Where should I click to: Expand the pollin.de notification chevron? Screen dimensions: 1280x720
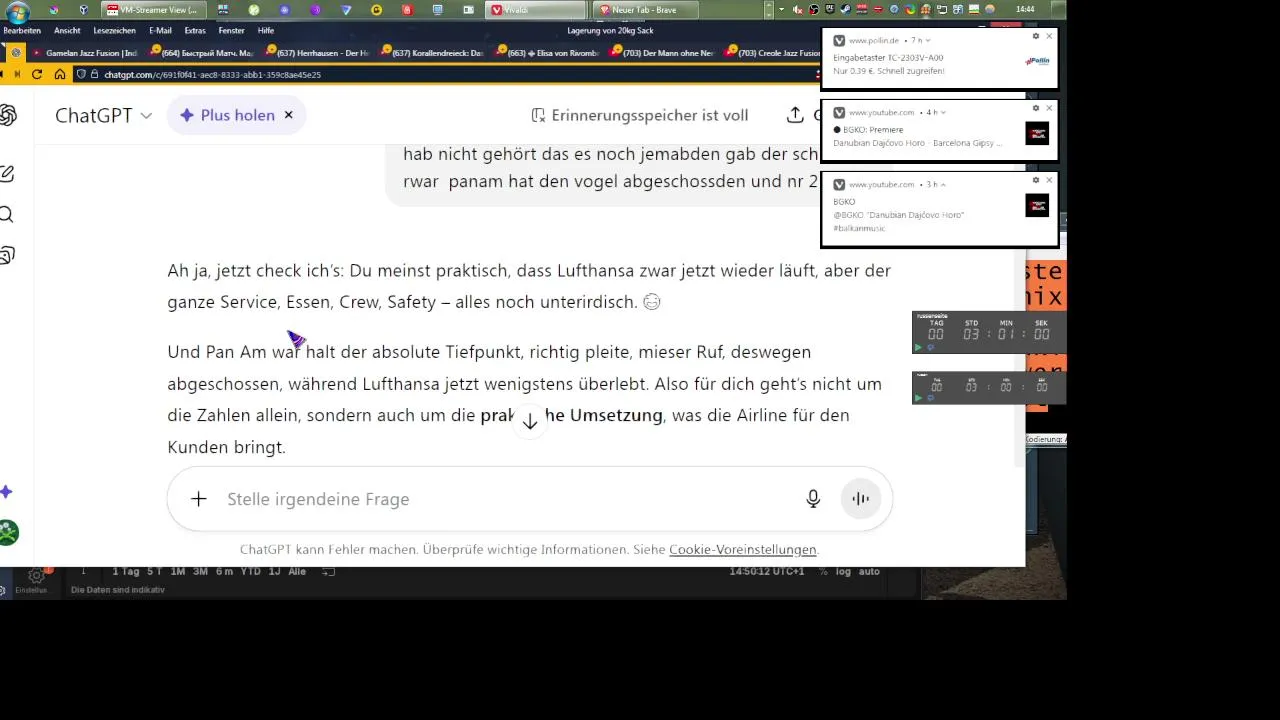point(930,41)
